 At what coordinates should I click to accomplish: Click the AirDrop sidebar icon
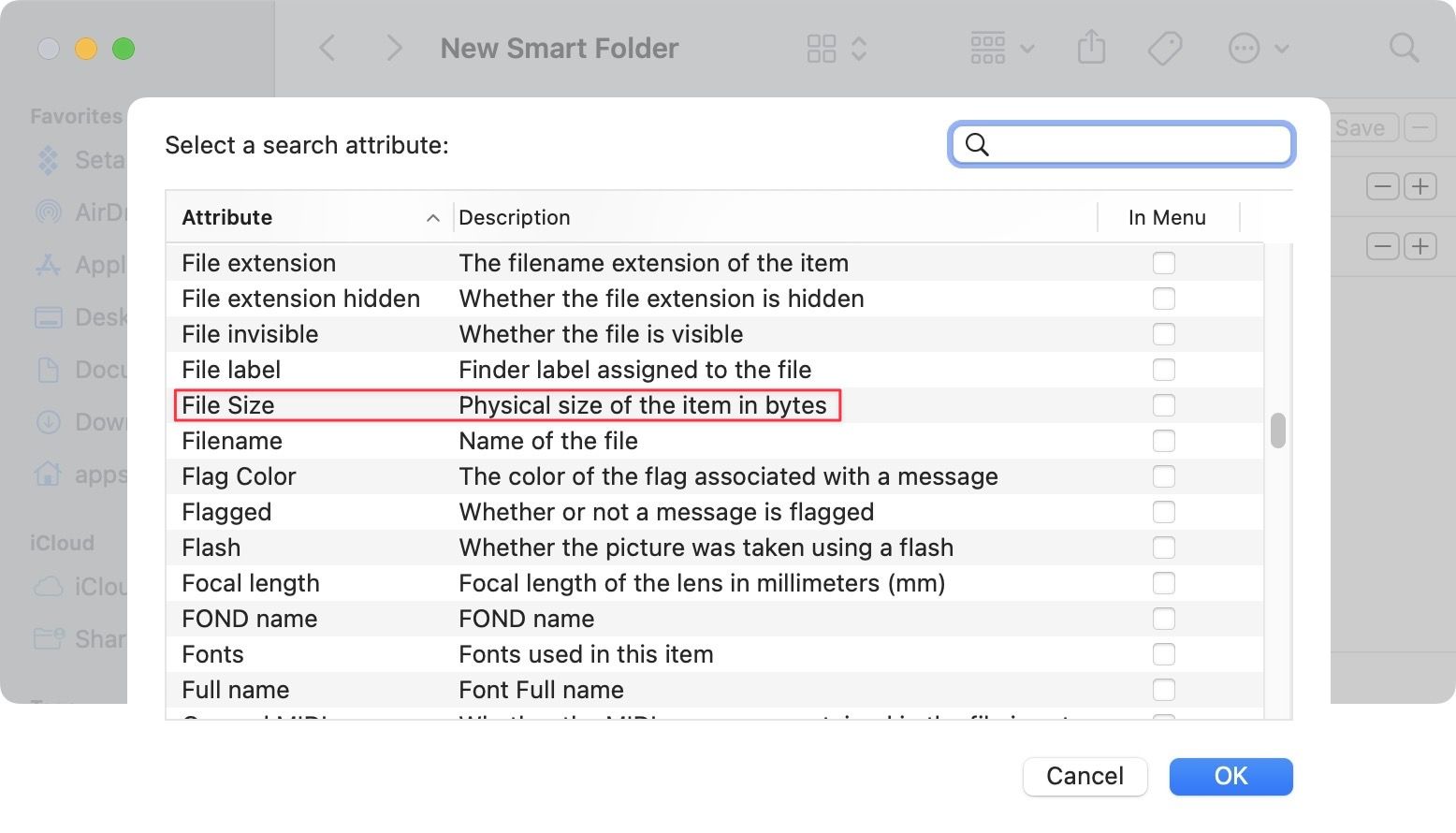(x=49, y=212)
